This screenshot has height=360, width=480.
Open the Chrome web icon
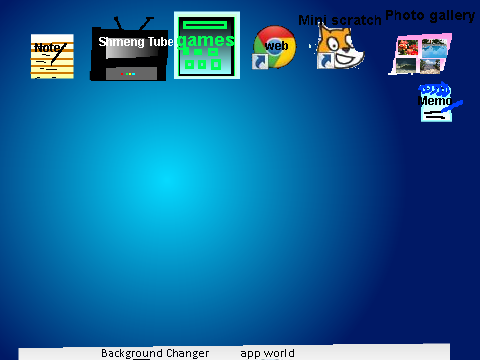274,47
